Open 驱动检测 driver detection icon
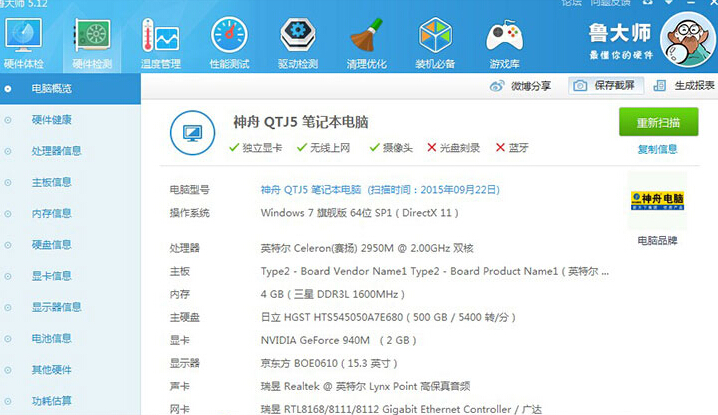The width and height of the screenshot is (718, 415). tap(298, 35)
